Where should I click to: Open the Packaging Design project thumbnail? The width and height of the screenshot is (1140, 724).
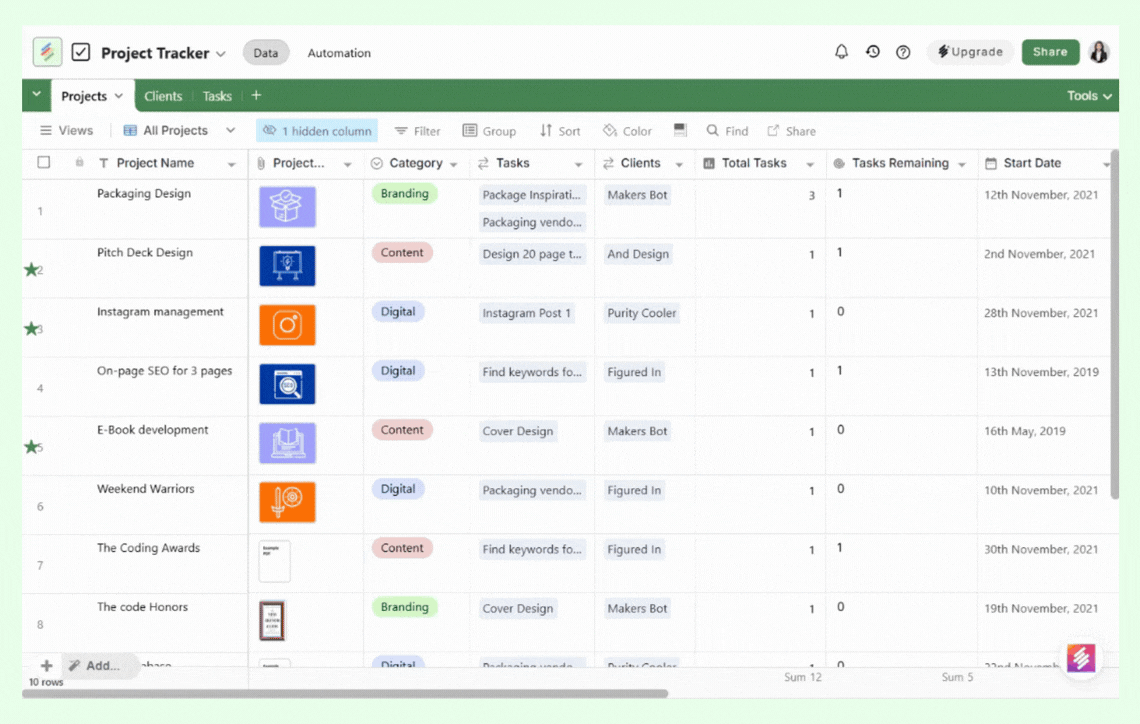287,207
